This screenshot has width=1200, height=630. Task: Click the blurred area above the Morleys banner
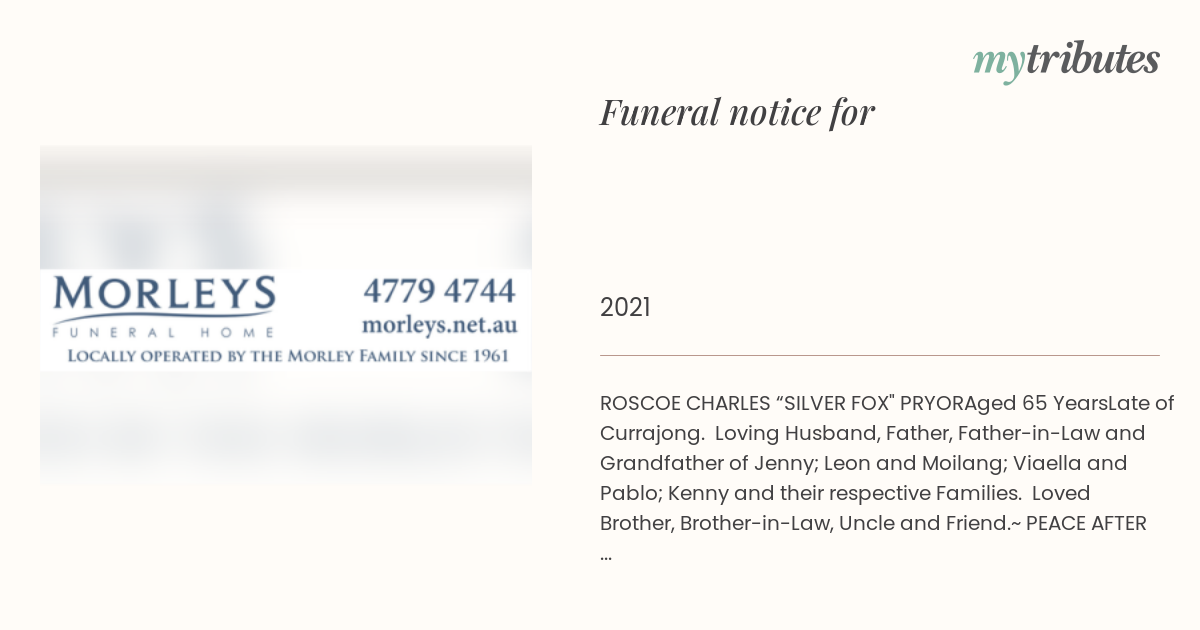tap(286, 208)
